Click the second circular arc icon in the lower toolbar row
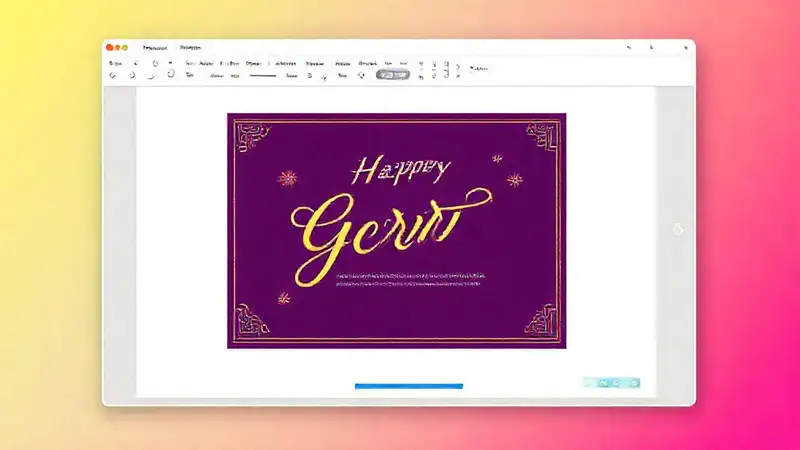Viewport: 800px width, 450px height. click(x=134, y=75)
